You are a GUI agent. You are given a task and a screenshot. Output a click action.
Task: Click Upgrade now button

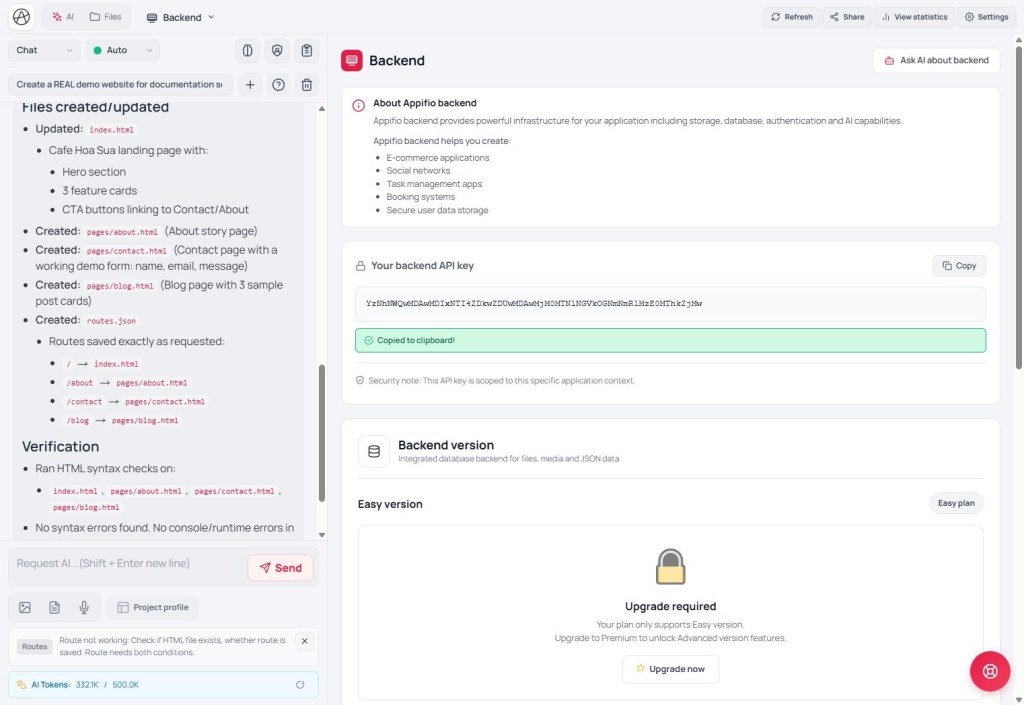tap(670, 669)
